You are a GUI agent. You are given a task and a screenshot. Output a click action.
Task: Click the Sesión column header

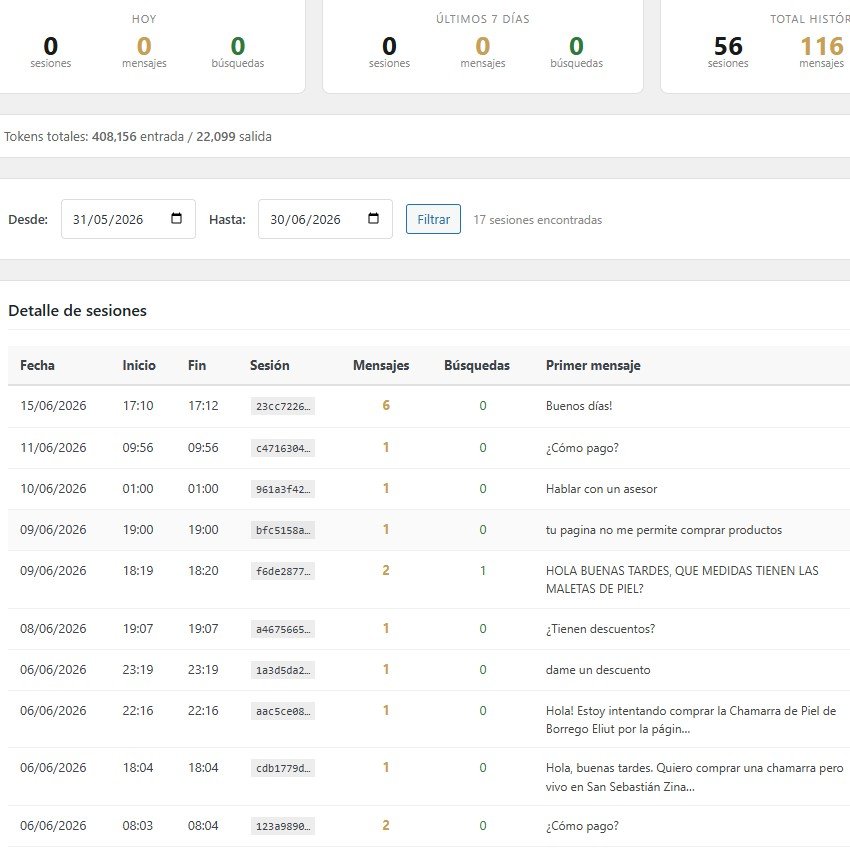[x=269, y=365]
